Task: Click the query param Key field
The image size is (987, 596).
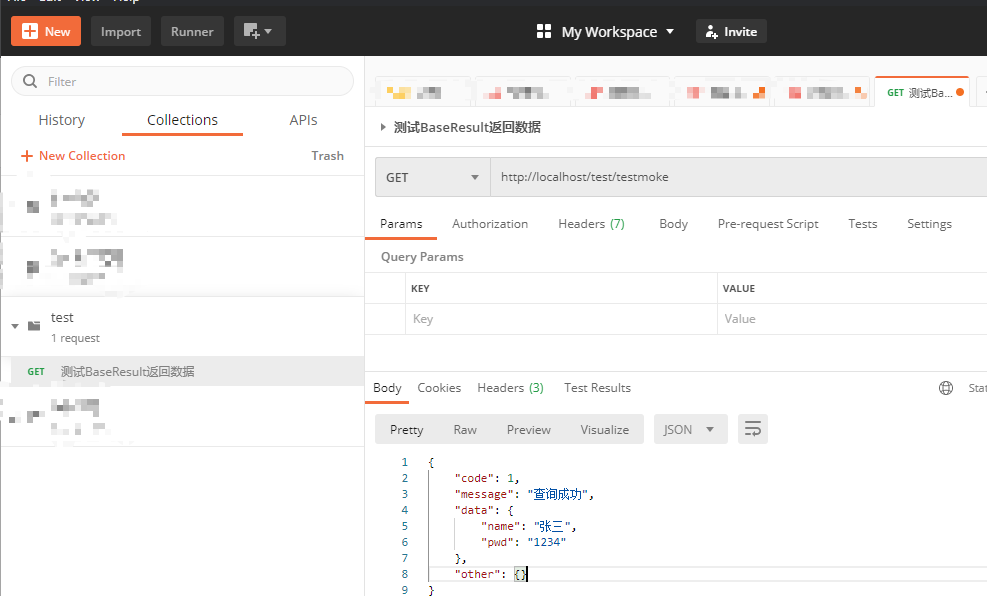Action: [561, 319]
